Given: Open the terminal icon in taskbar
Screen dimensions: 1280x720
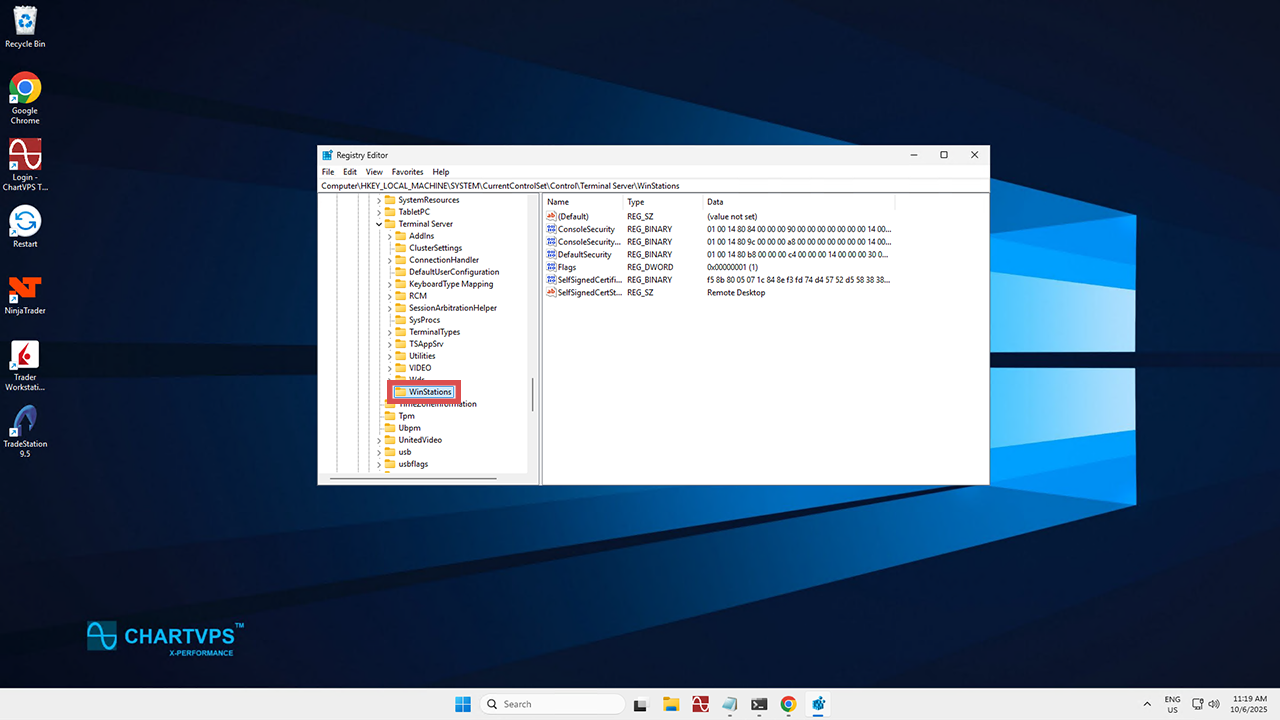Looking at the screenshot, I should point(759,704).
